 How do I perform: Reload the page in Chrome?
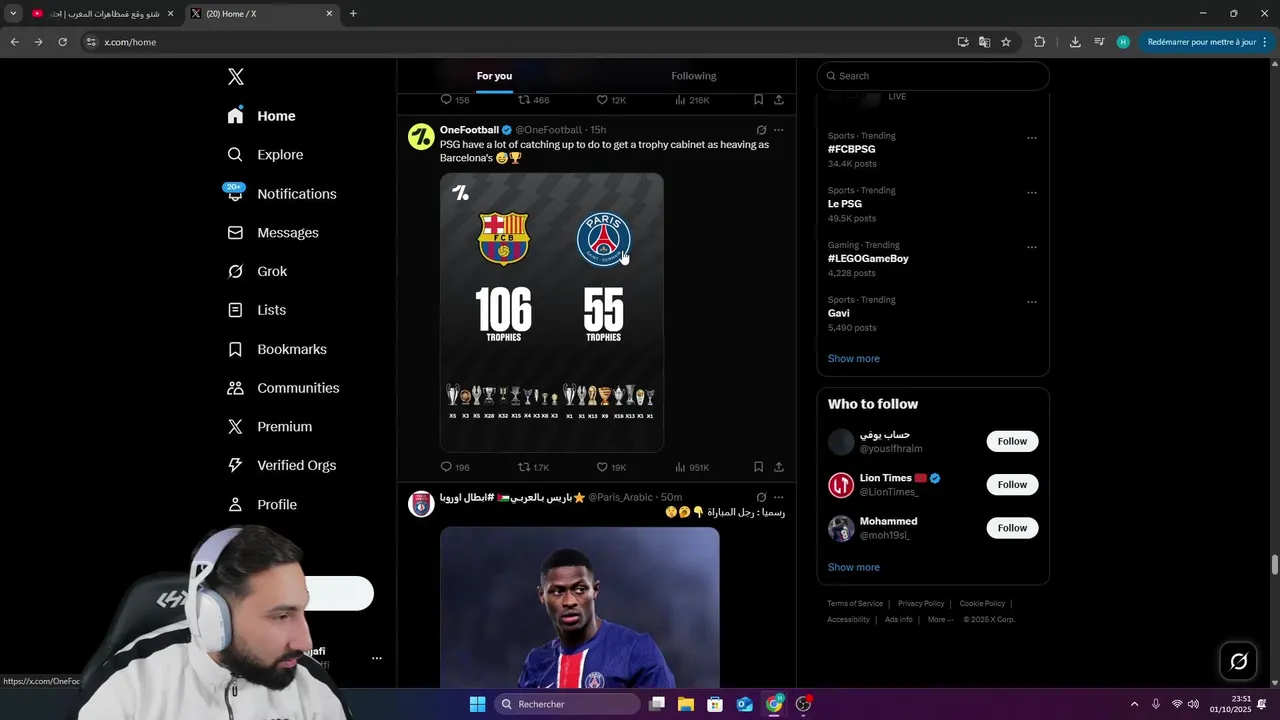click(x=62, y=42)
